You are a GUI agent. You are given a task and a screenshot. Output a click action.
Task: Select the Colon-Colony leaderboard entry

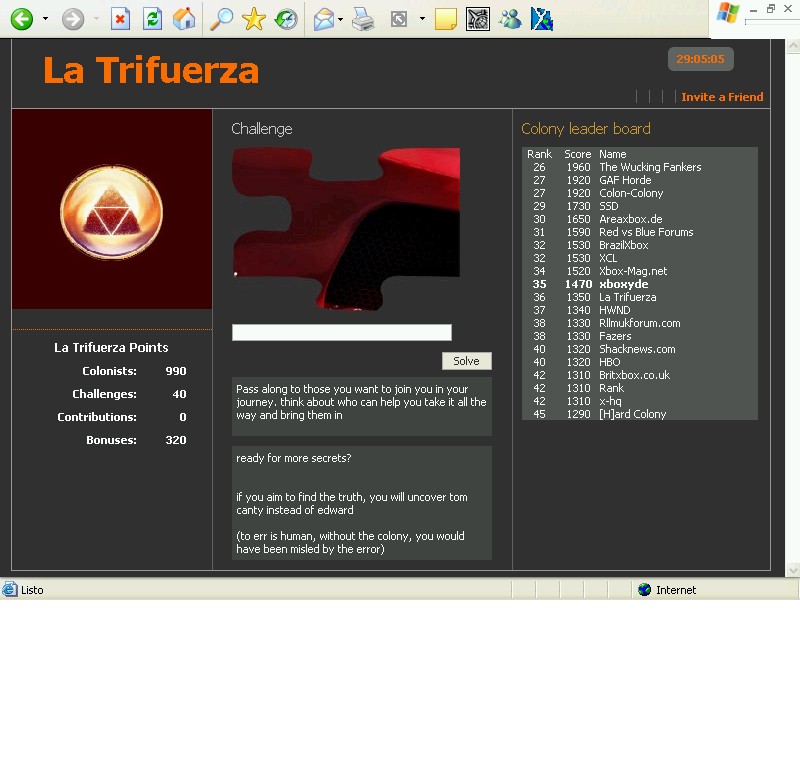point(640,193)
